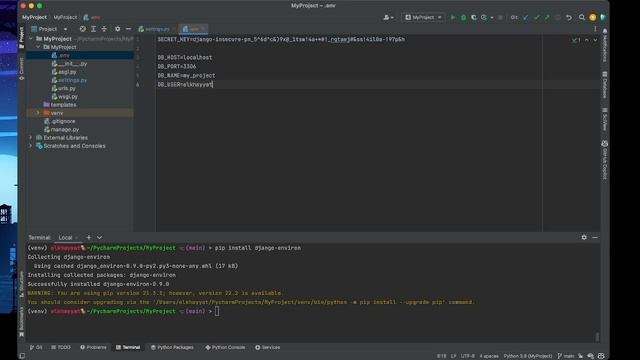The image size is (640, 360).
Task: Open the JetBrains toolbox shield icon
Action: pos(603,18)
